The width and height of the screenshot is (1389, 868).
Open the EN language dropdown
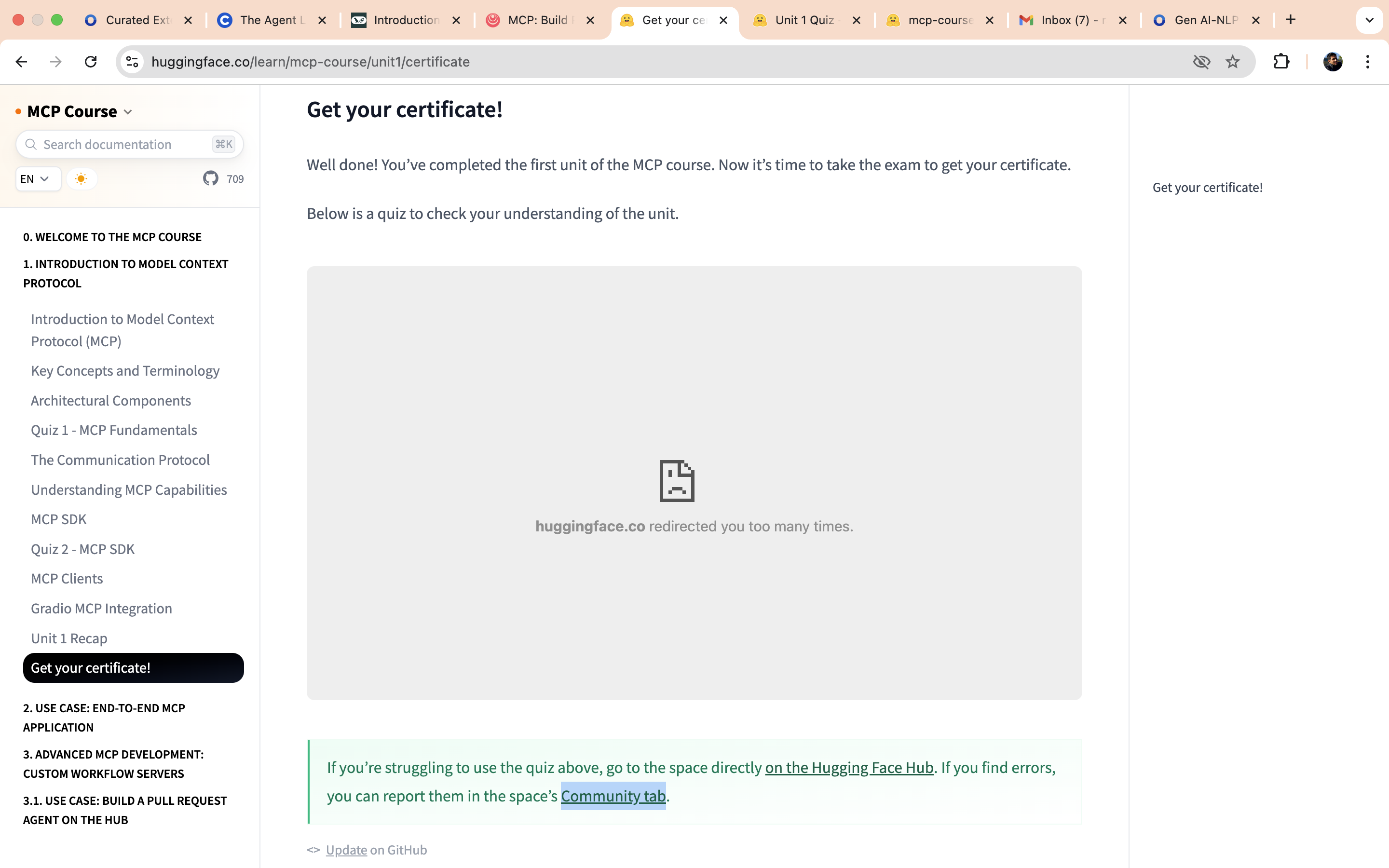(36, 178)
